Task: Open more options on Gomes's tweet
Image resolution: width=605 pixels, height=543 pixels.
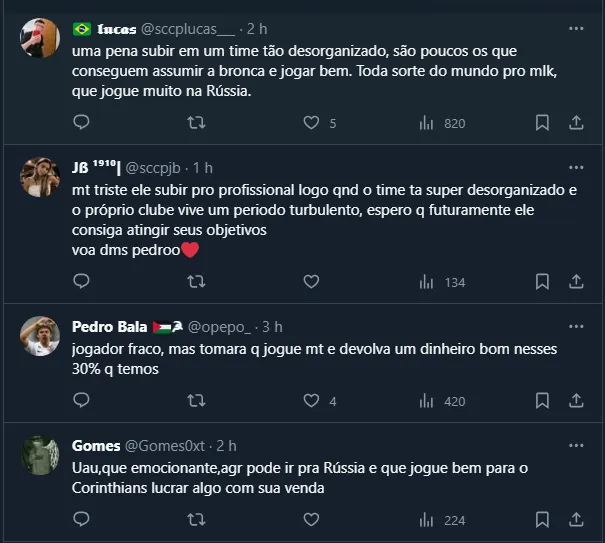Action: (576, 446)
